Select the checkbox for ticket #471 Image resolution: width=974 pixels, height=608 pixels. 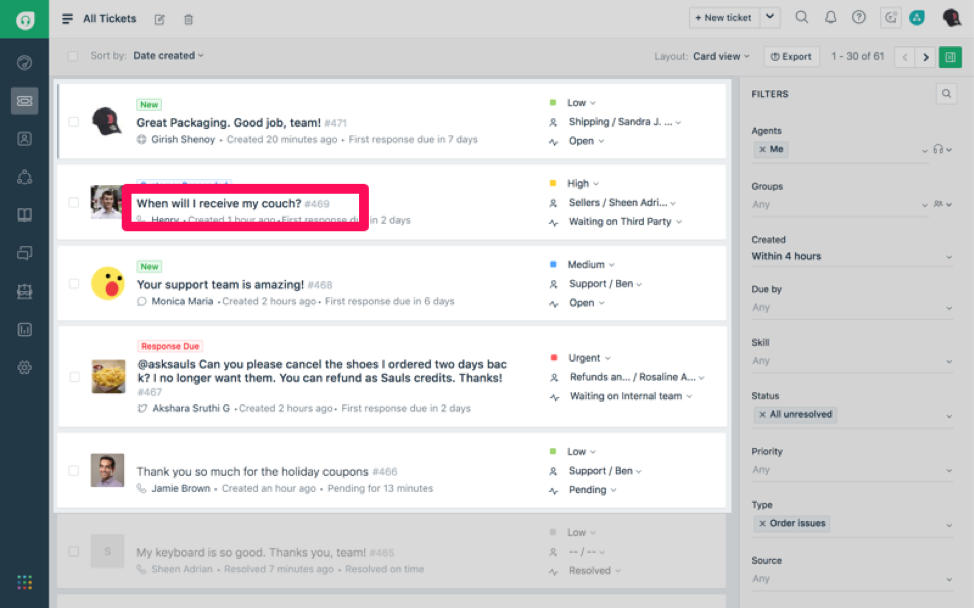click(x=74, y=122)
